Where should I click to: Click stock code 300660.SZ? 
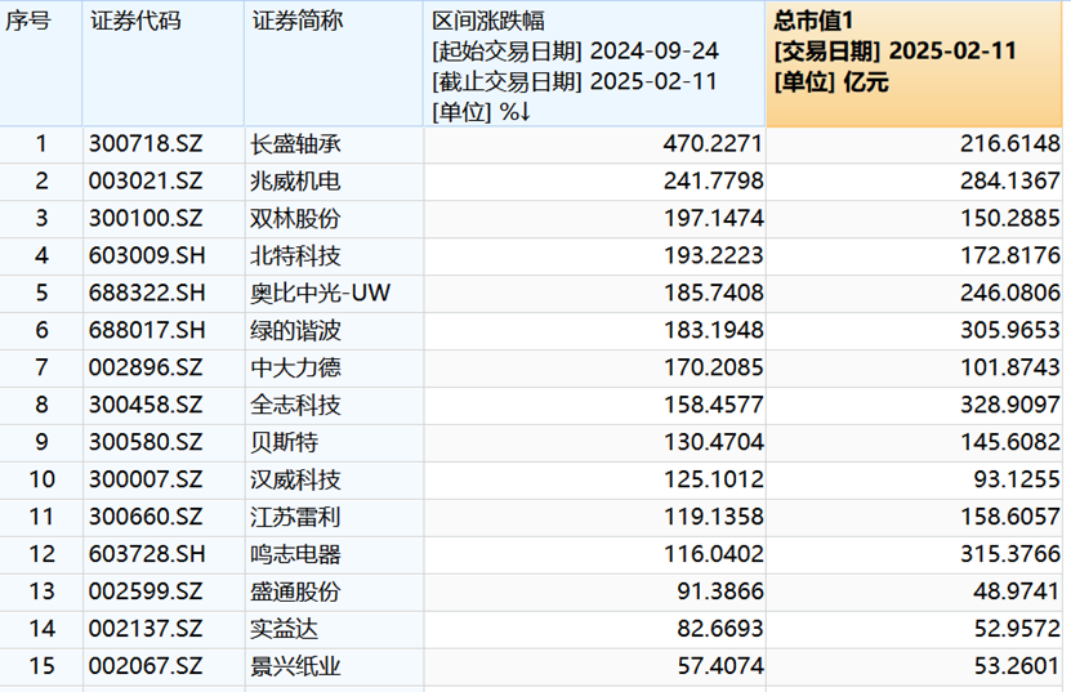(146, 517)
